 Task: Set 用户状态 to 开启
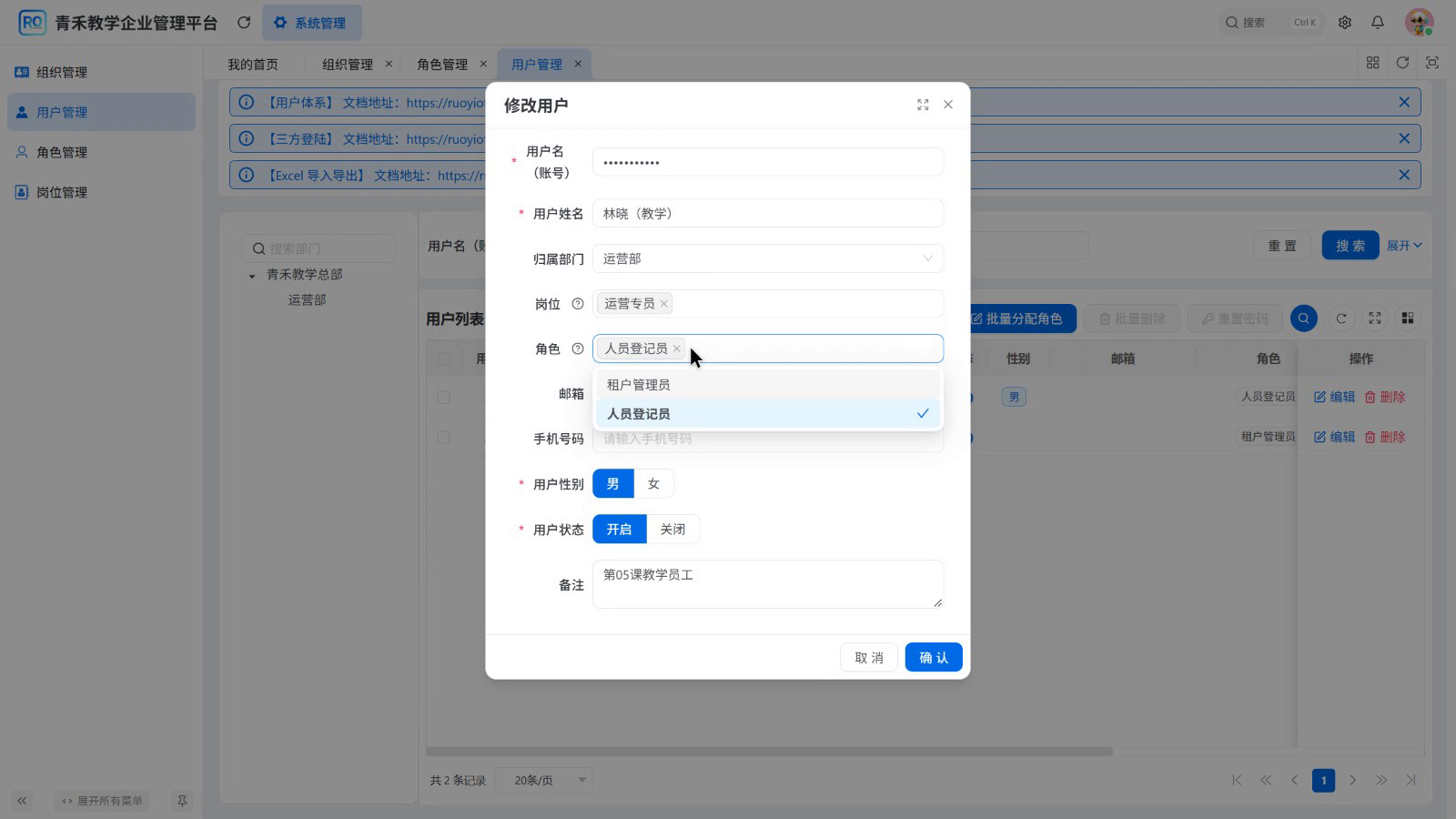(x=620, y=530)
